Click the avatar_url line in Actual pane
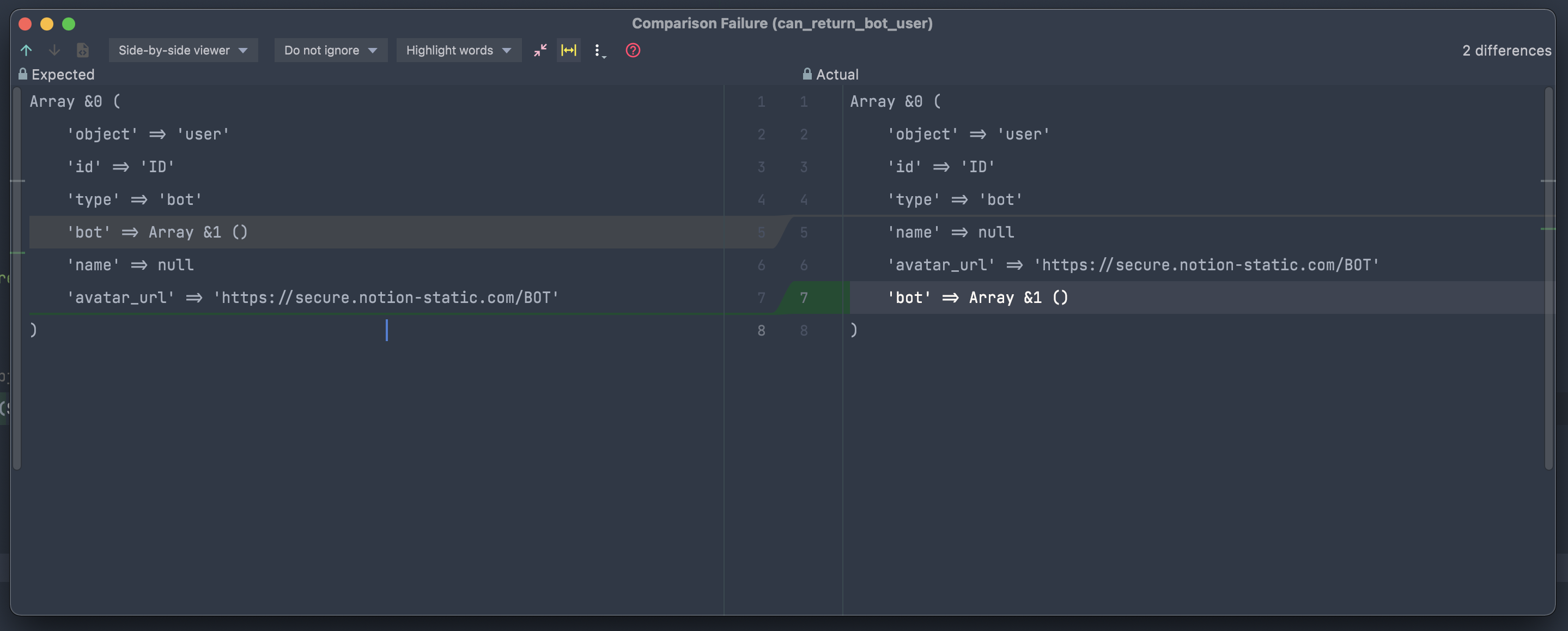This screenshot has width=1568, height=631. 1132,265
